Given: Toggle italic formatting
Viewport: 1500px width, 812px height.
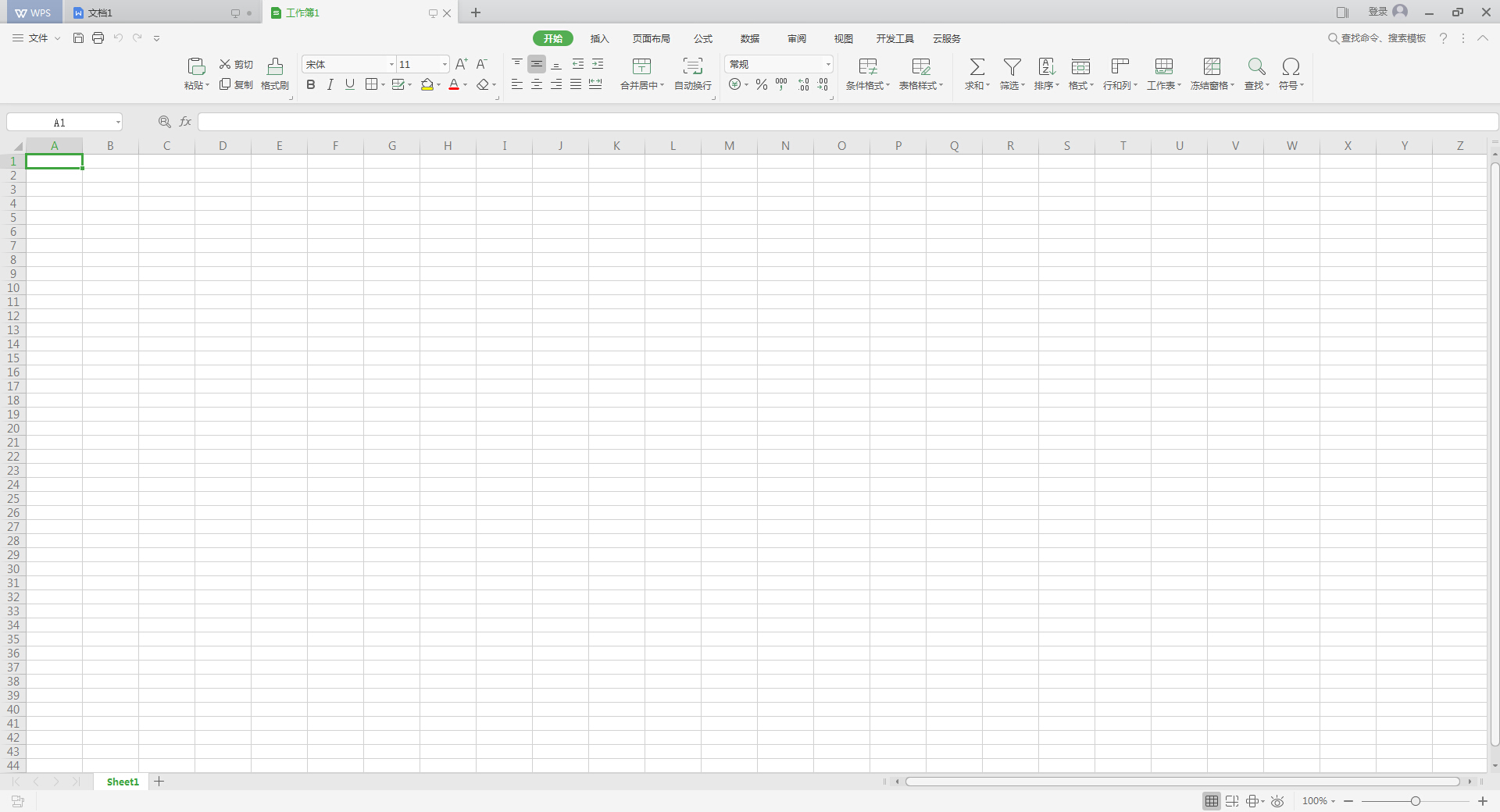Looking at the screenshot, I should pyautogui.click(x=330, y=84).
